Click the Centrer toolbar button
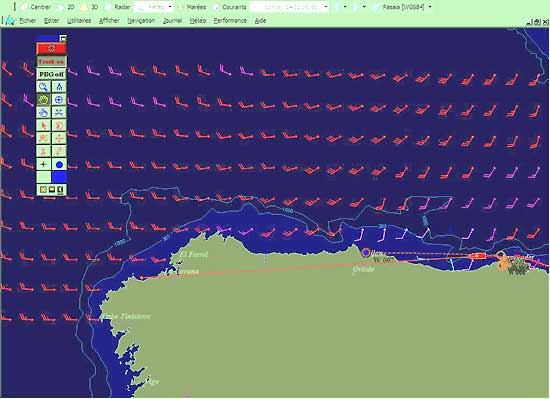 [x=36, y=7]
